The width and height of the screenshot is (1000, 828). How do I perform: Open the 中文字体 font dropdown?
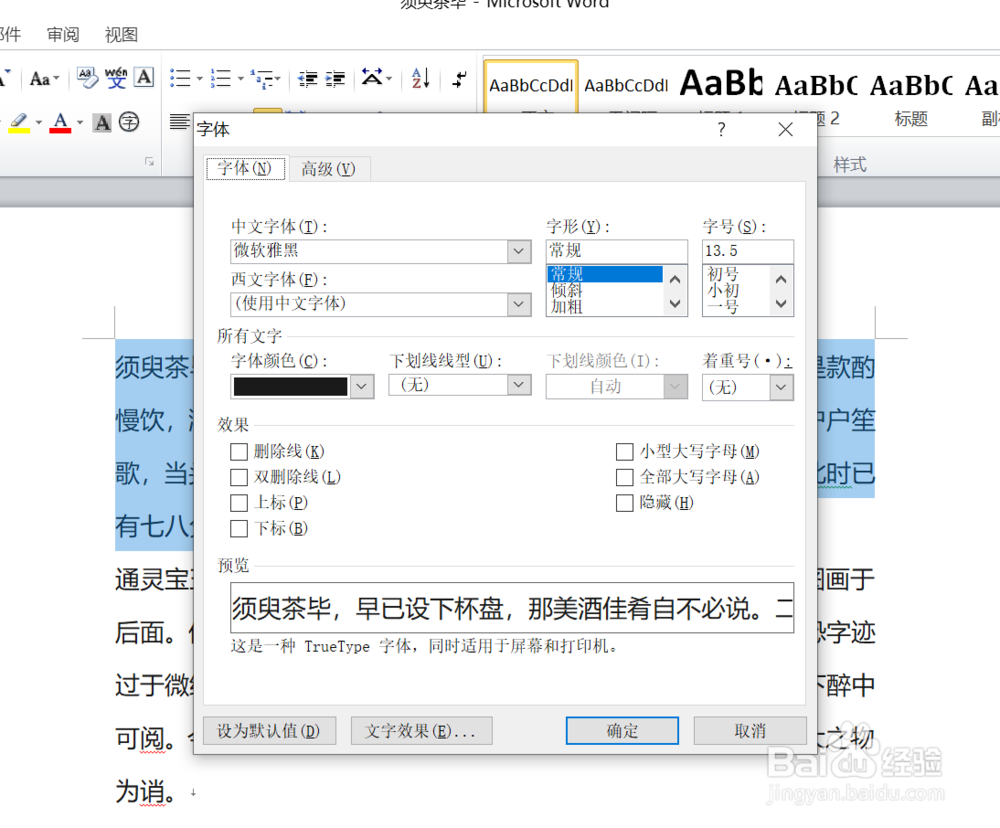[518, 251]
